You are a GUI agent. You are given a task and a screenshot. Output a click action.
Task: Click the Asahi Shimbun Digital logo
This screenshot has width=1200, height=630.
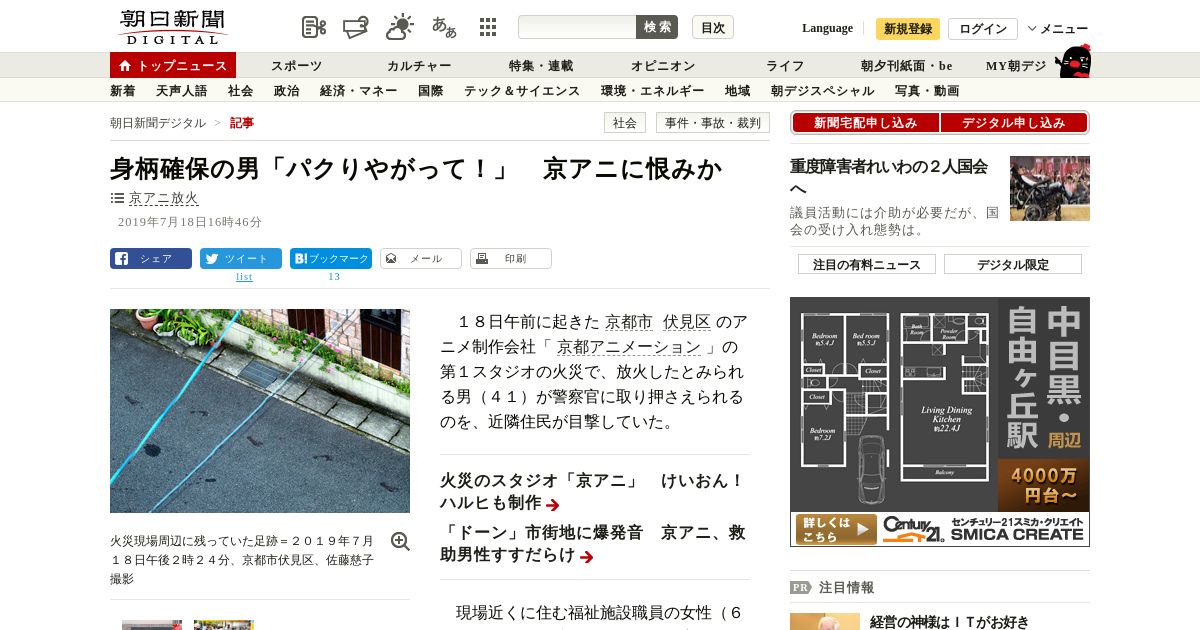click(x=172, y=27)
